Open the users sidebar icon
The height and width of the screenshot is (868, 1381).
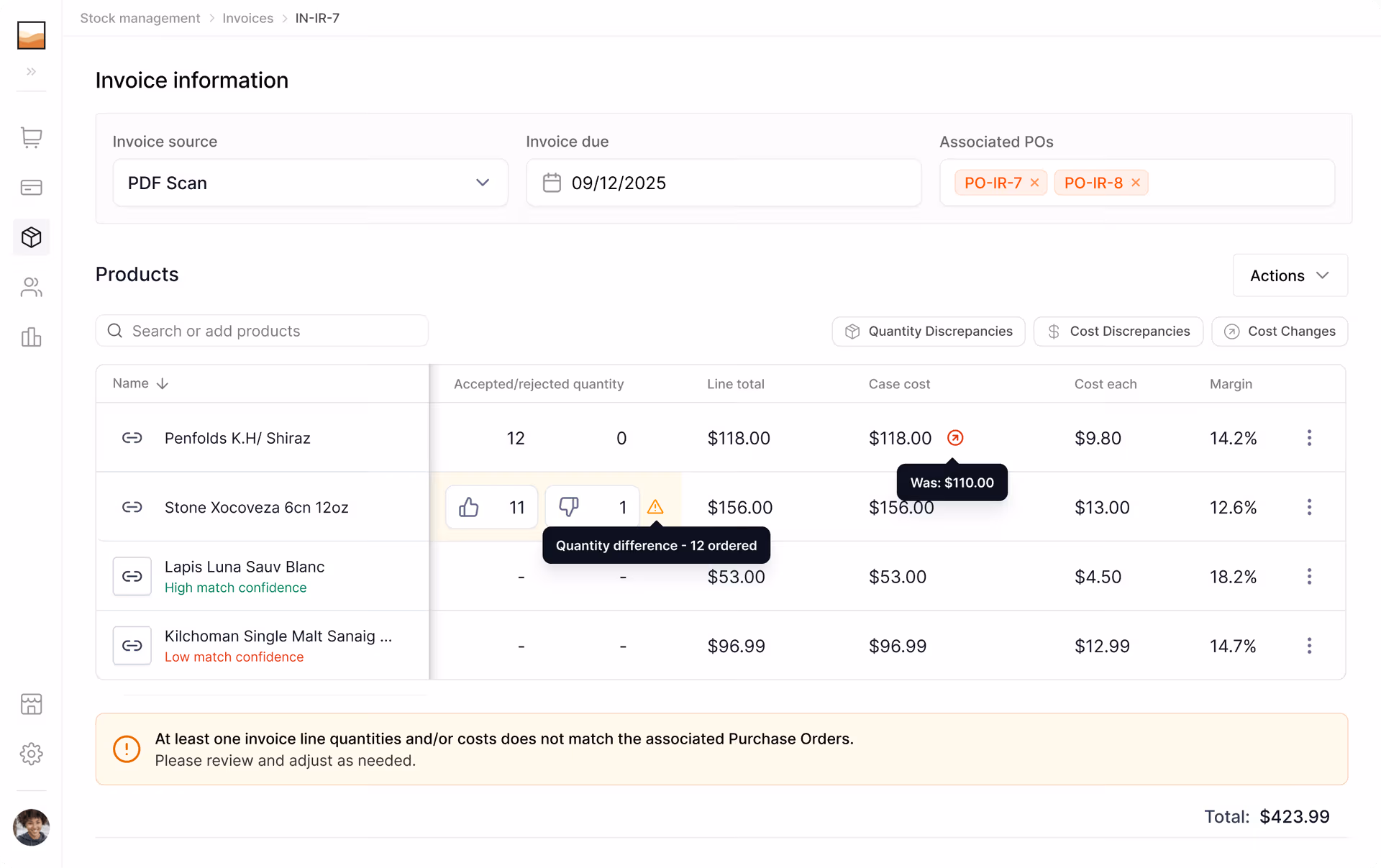[x=31, y=288]
